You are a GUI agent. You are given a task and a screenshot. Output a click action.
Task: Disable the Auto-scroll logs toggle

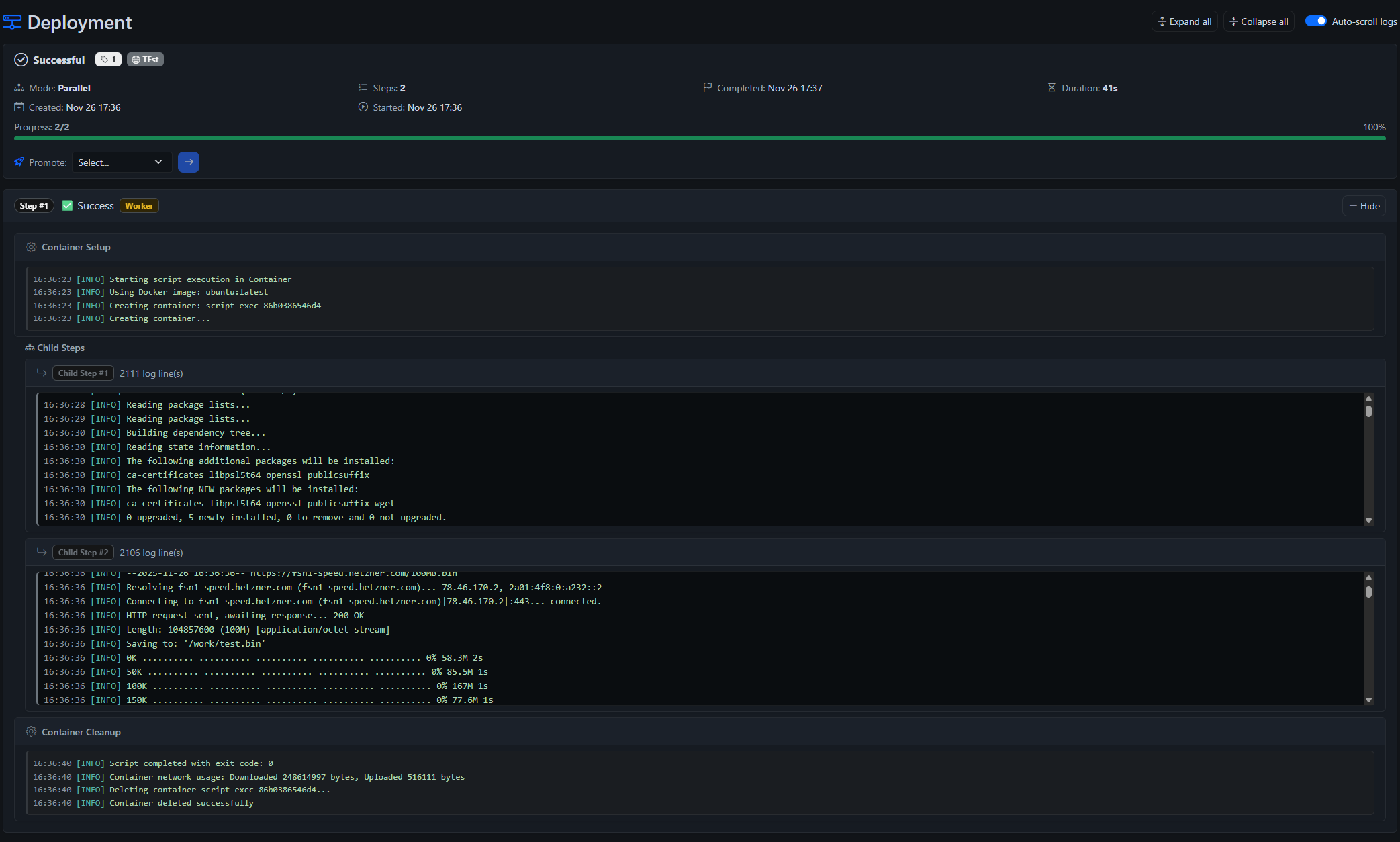tap(1316, 21)
